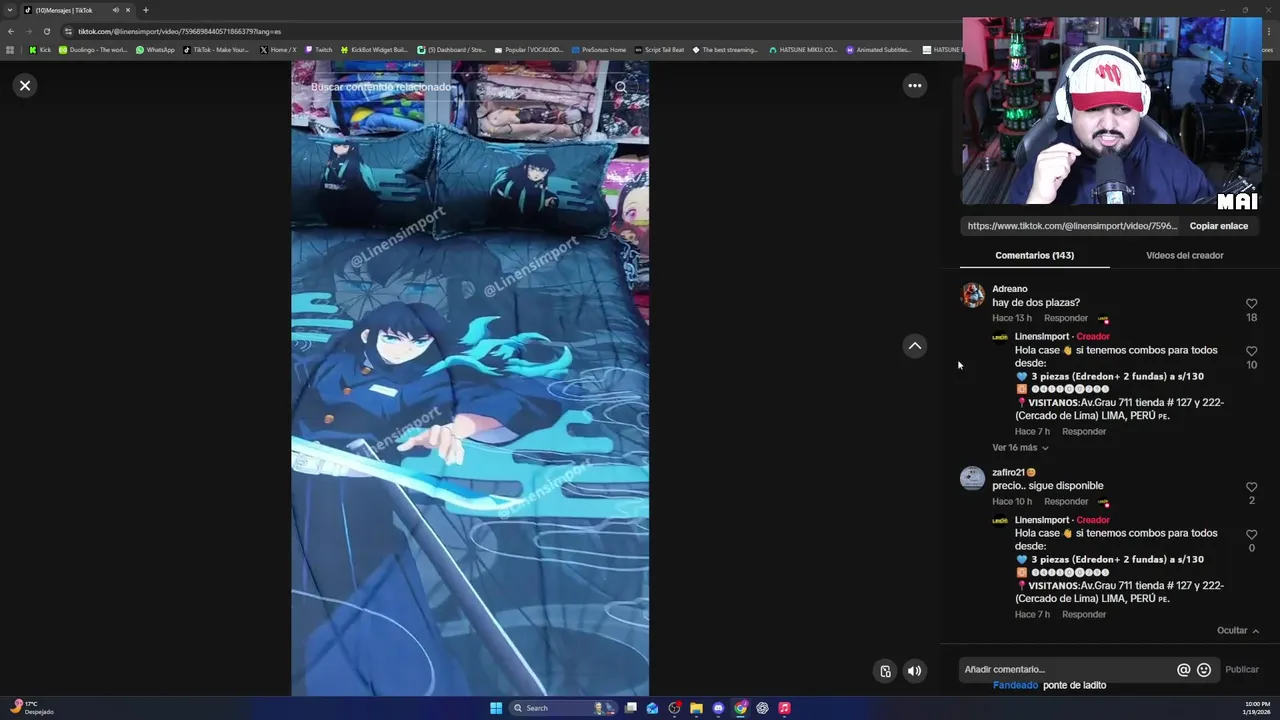Click the Publicar button

coord(1242,669)
